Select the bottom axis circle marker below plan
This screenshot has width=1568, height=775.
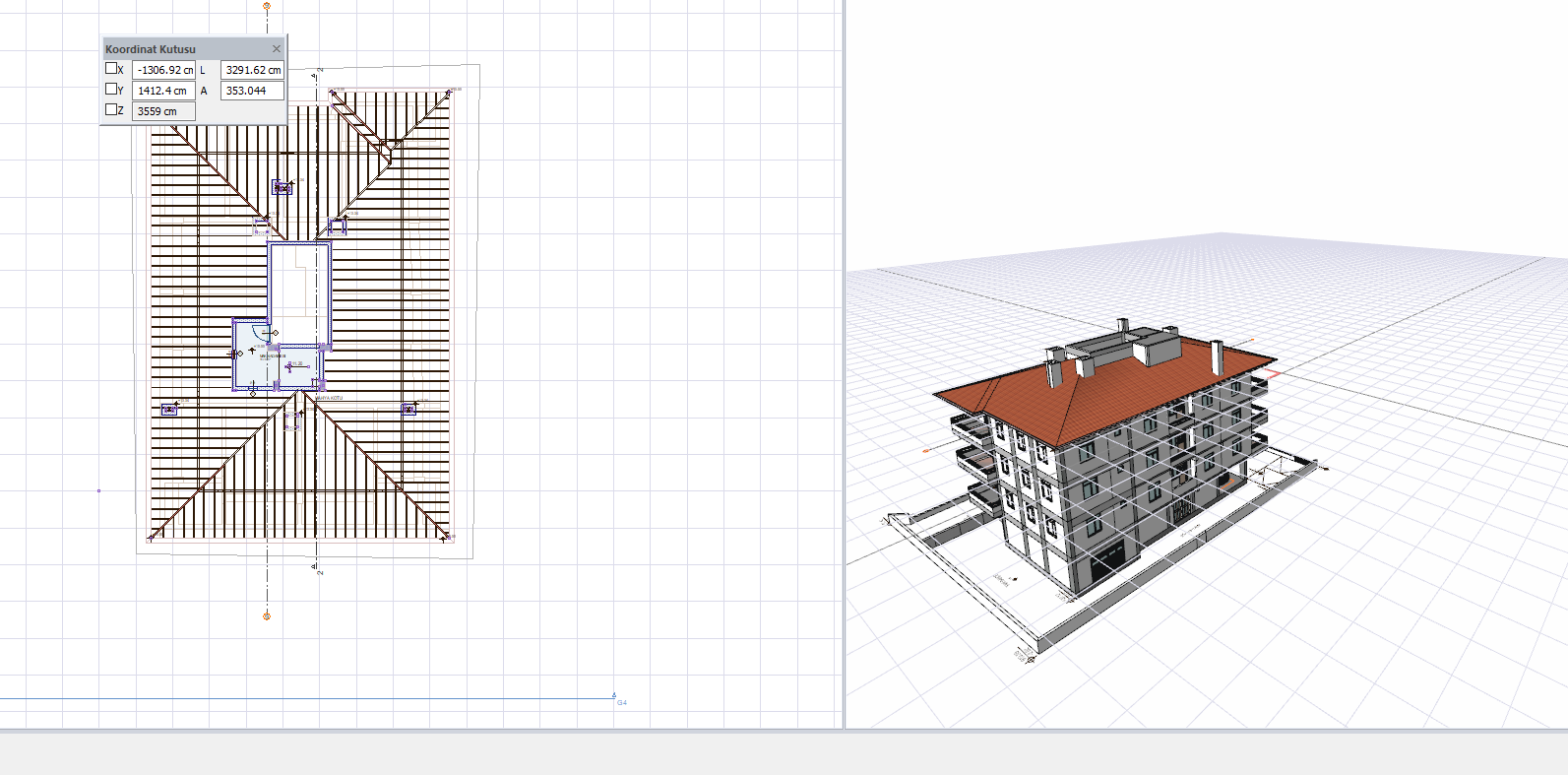267,616
